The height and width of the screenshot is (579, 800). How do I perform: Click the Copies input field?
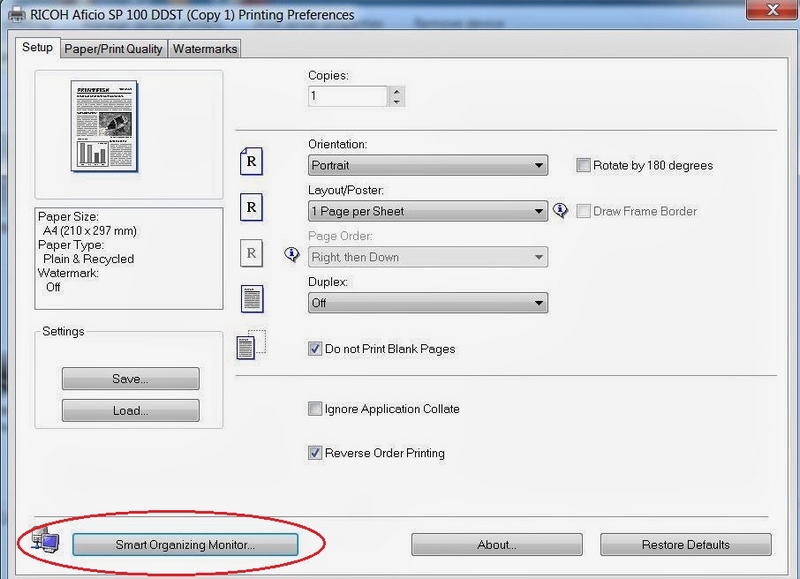point(347,96)
